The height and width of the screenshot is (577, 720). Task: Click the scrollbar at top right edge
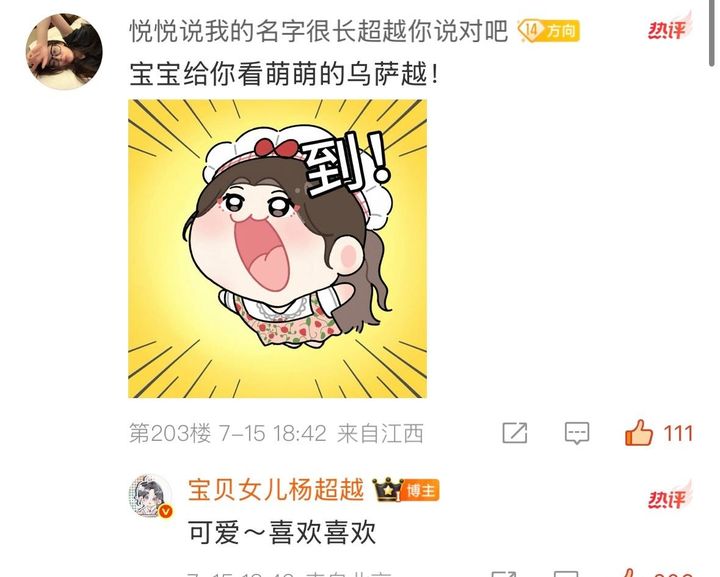coord(711,34)
